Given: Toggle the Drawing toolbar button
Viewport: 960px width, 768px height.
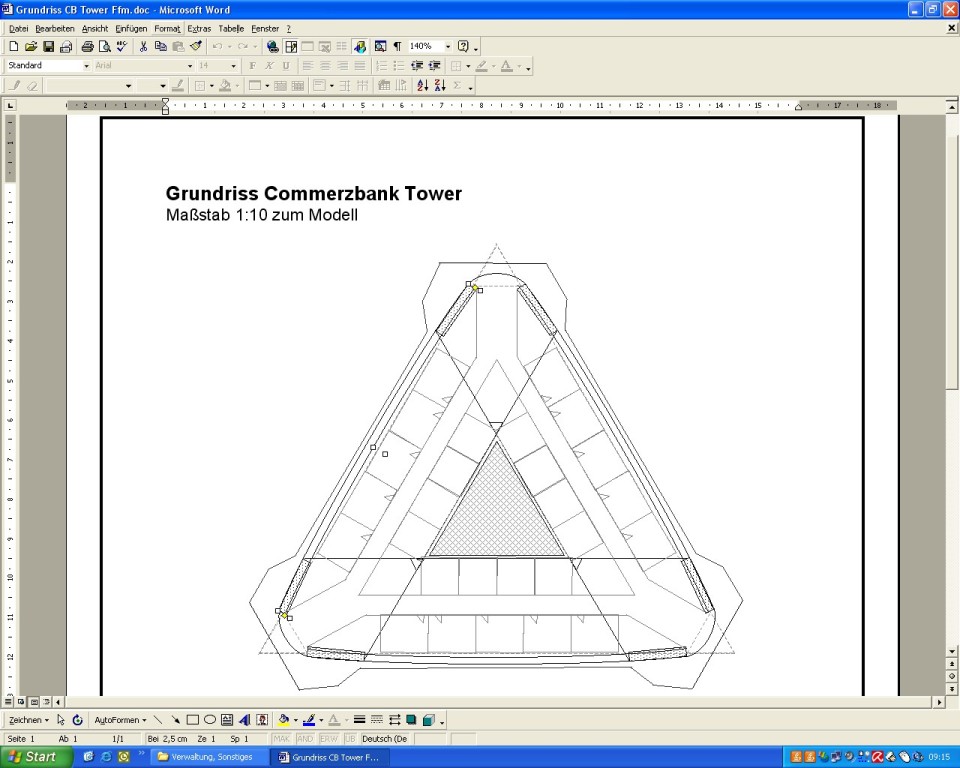Looking at the screenshot, I should tap(360, 47).
